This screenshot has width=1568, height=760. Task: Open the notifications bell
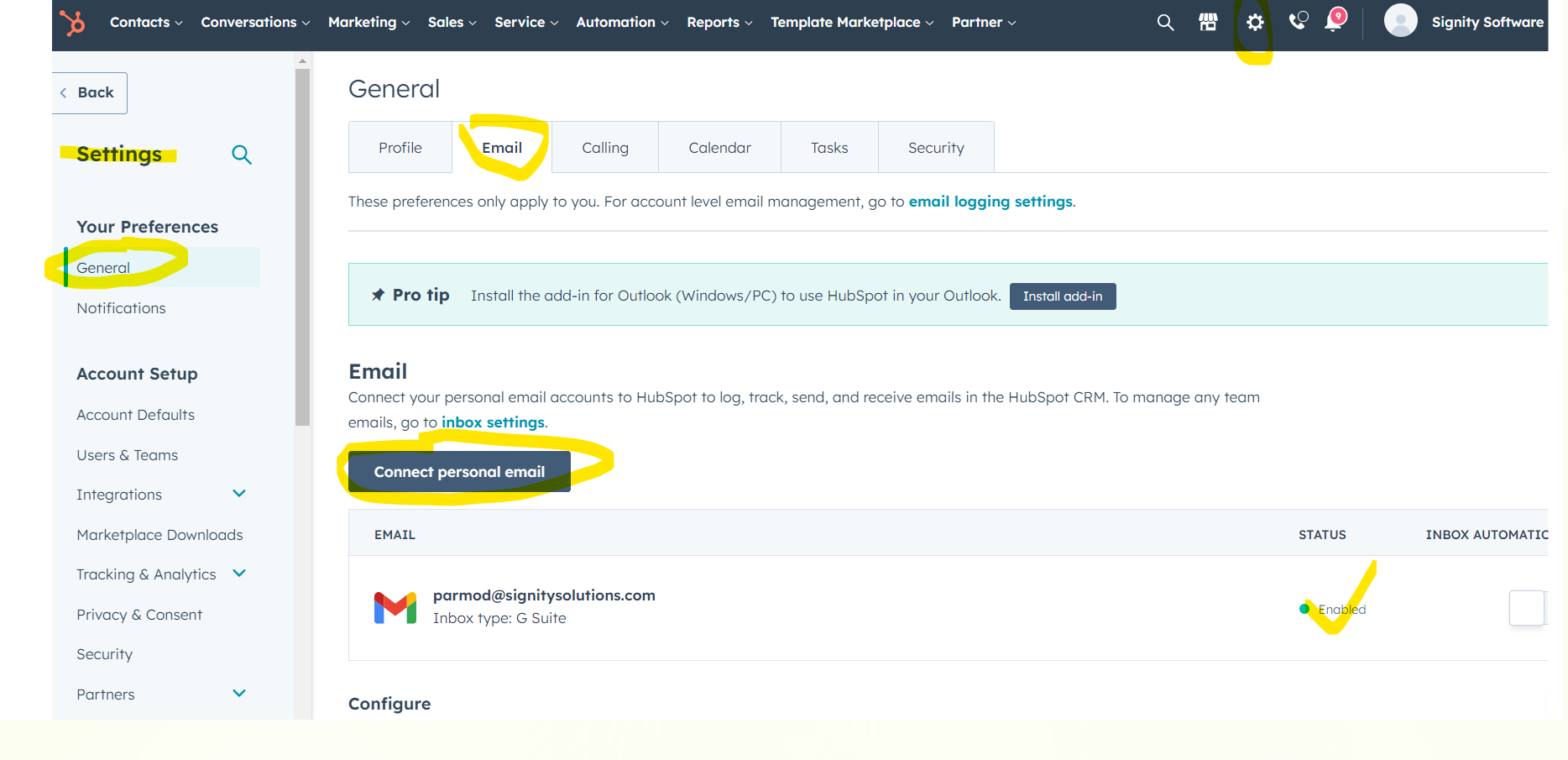(1334, 20)
